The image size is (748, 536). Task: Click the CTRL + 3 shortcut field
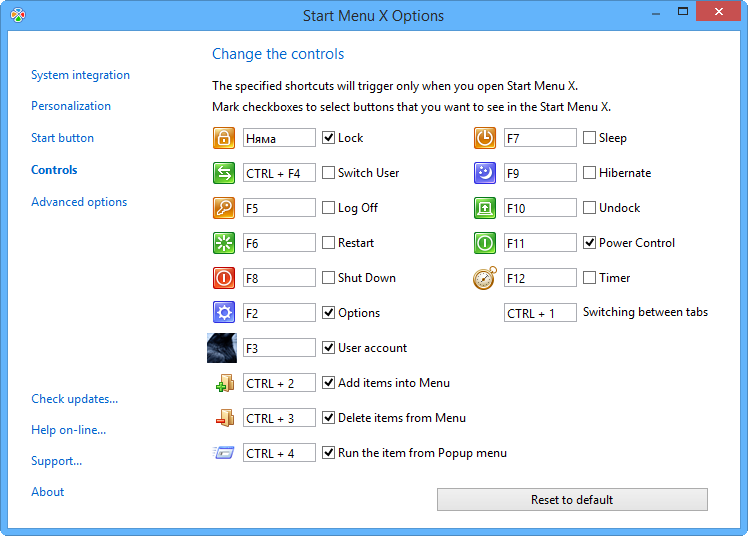point(279,418)
